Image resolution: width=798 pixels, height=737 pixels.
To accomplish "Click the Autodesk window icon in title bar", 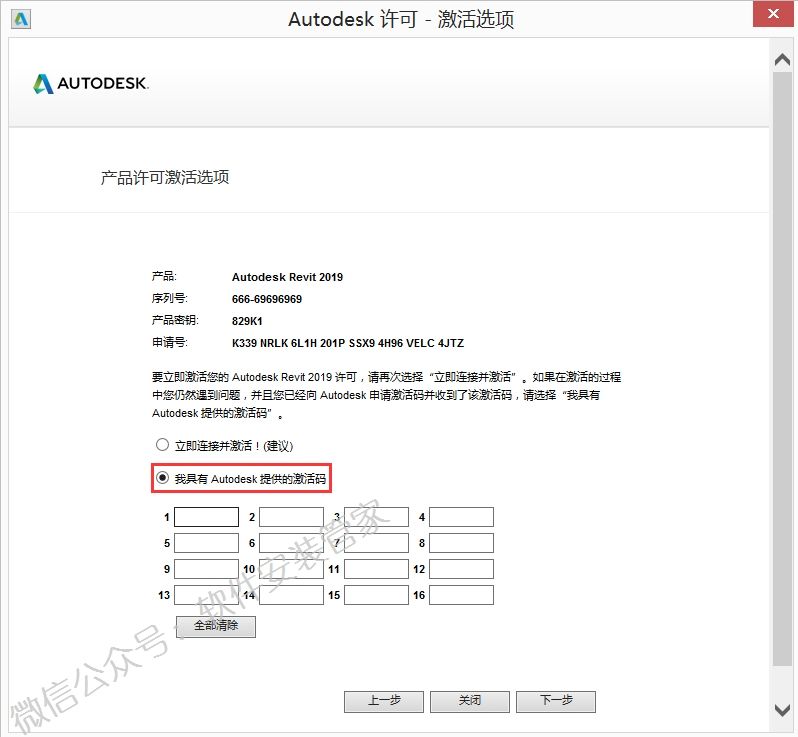I will click(x=20, y=20).
